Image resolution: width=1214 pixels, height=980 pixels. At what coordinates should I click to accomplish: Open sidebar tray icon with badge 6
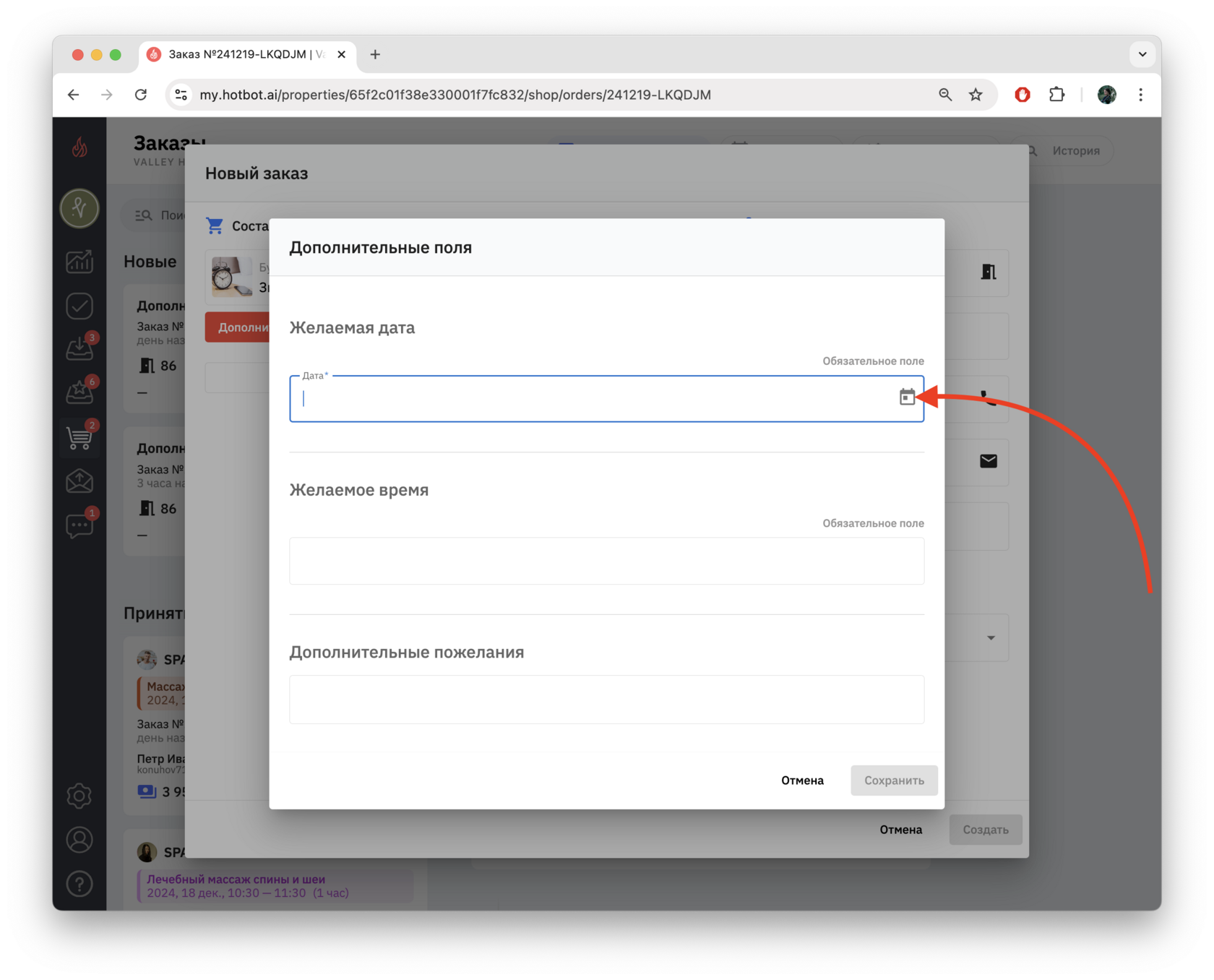pos(79,392)
